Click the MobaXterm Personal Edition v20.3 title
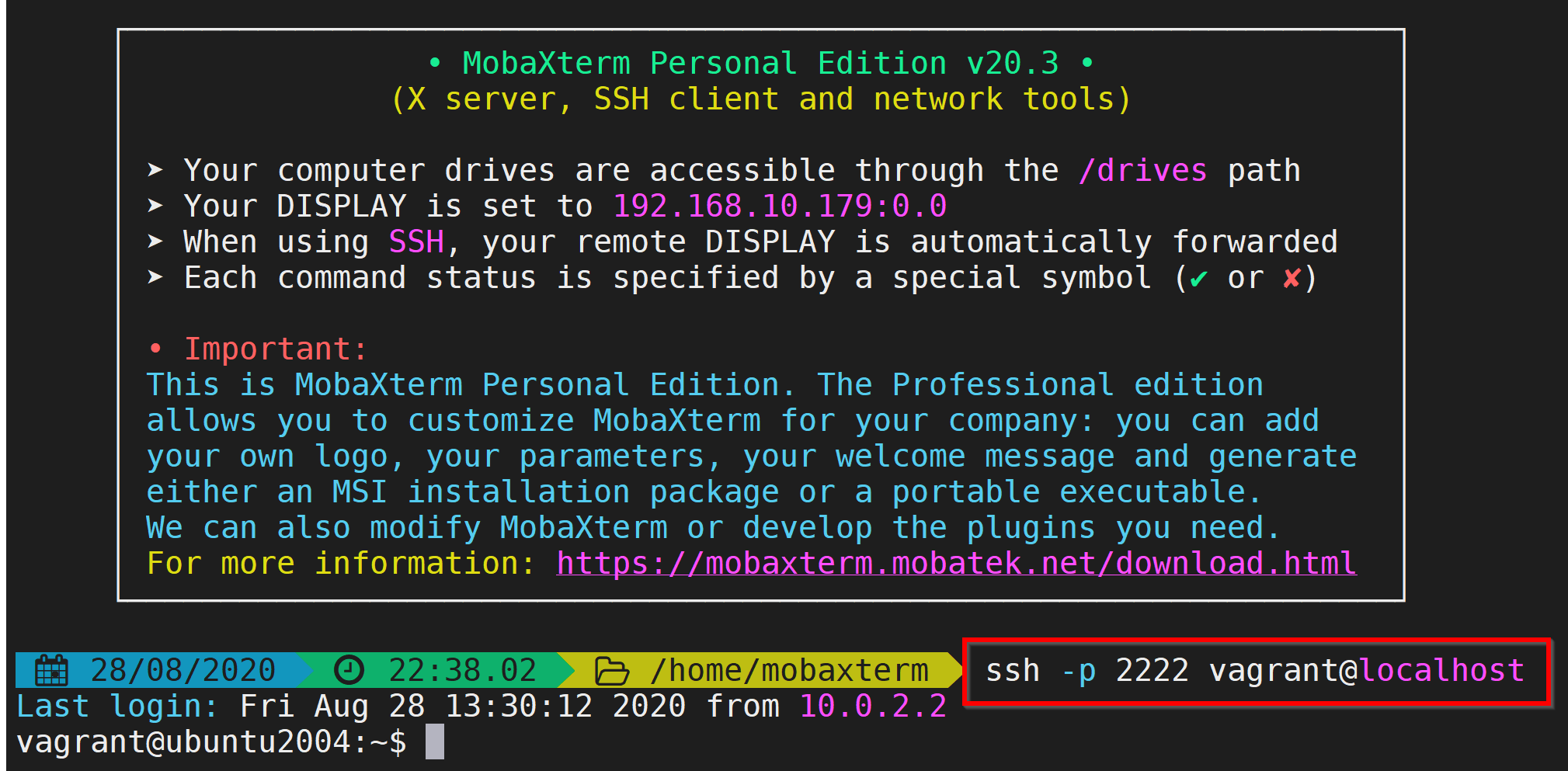This screenshot has height=771, width=1568. 760,64
